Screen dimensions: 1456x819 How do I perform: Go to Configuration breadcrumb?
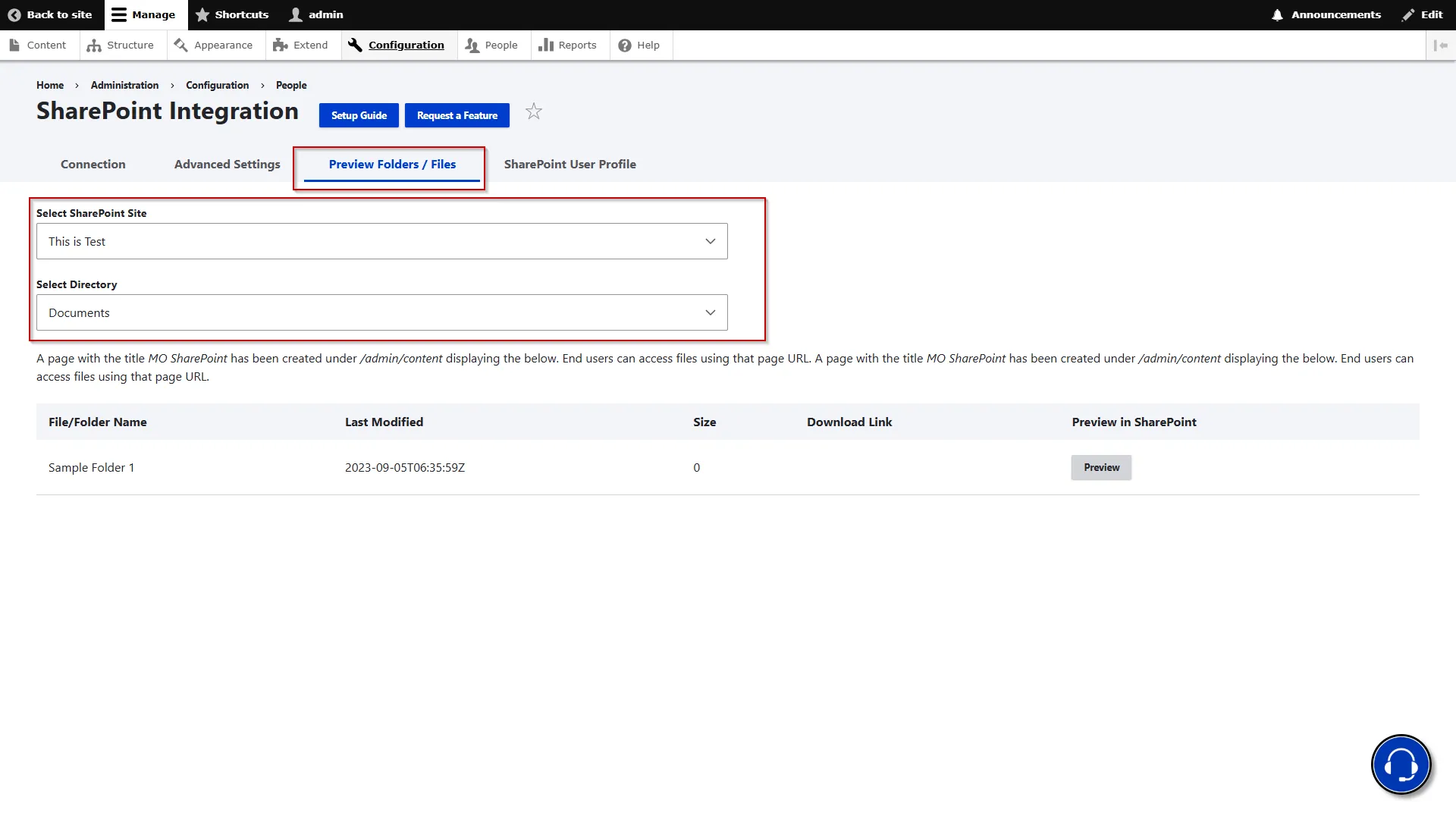217,85
